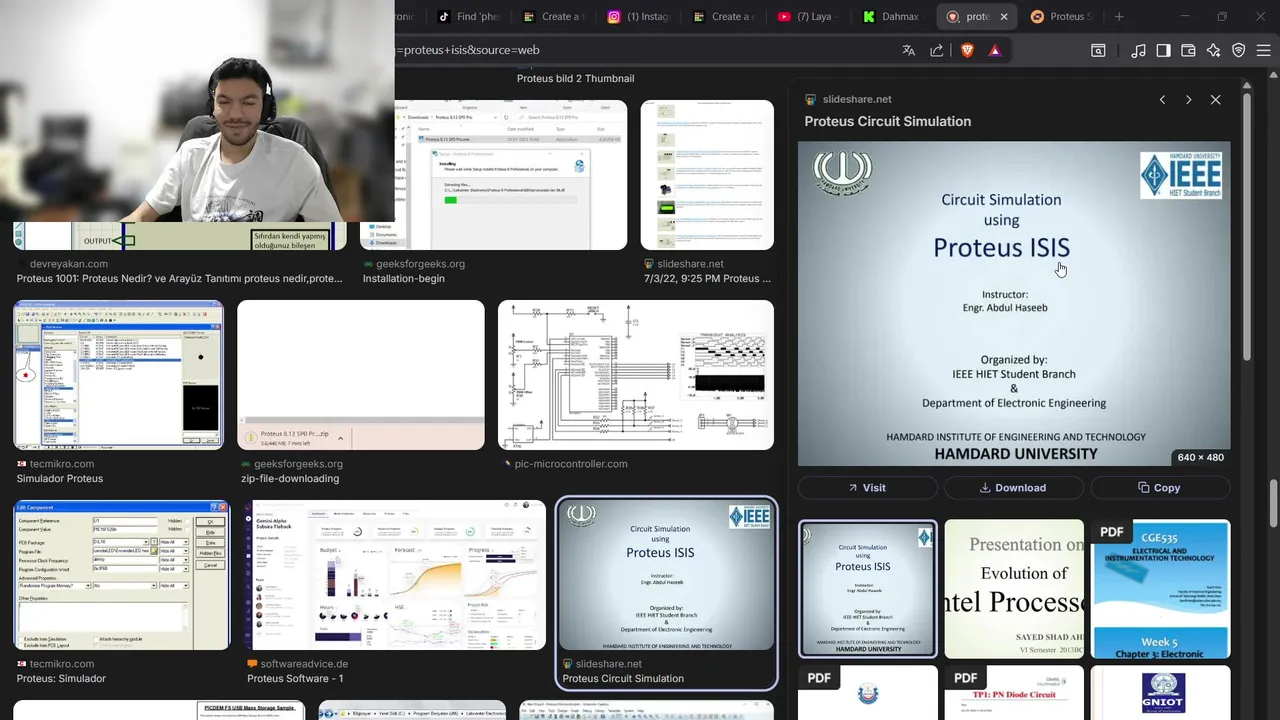Viewport: 1280px width, 720px height.
Task: Open the browser hamburger menu
Action: pyautogui.click(x=1263, y=50)
